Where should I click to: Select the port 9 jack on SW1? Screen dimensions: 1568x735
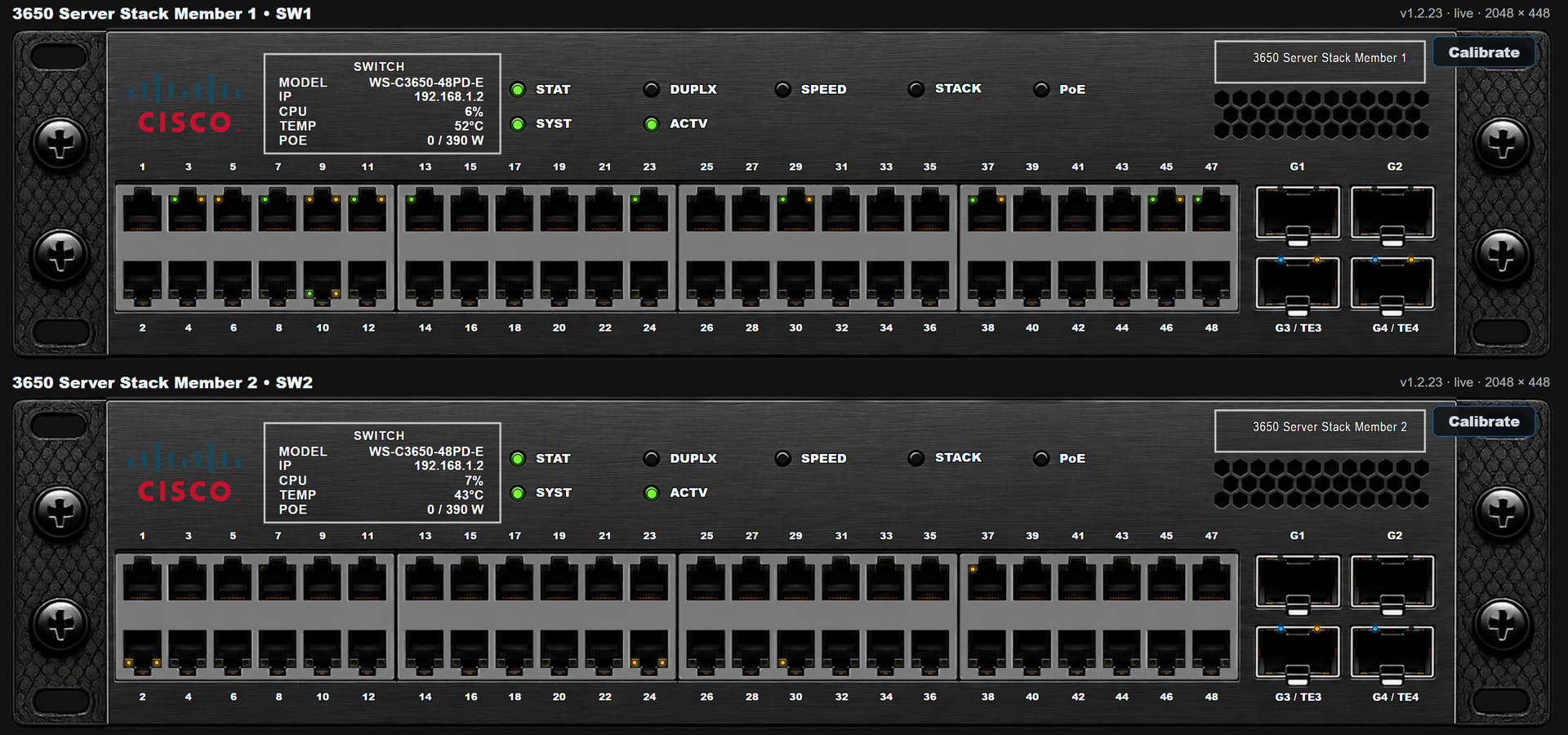(x=323, y=211)
